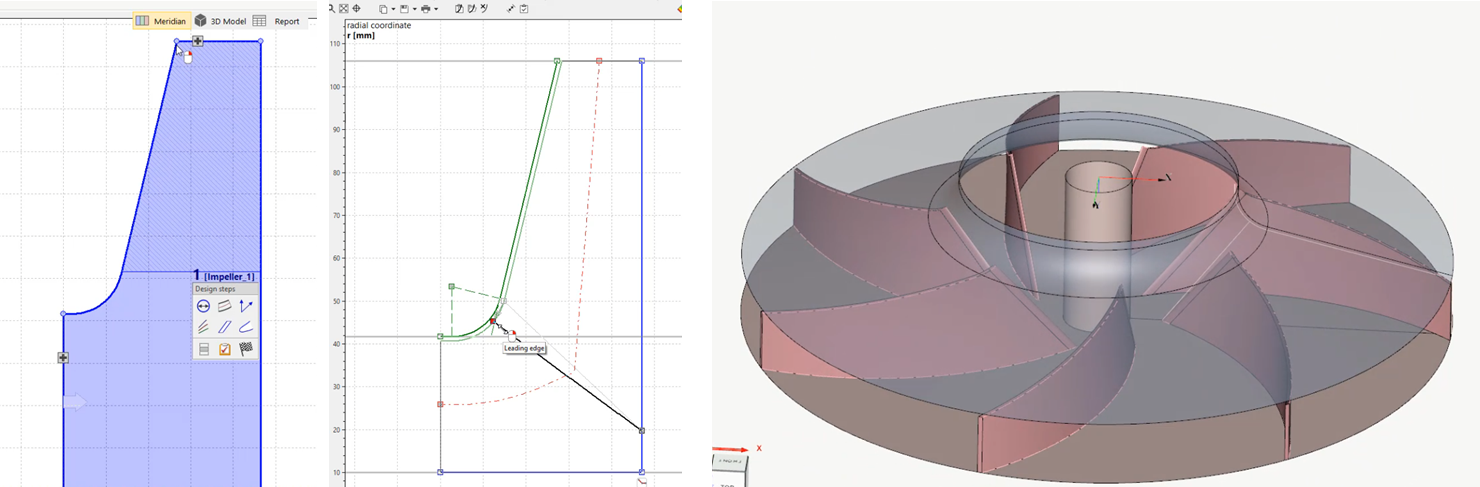Expand the save dropdown arrow
This screenshot has width=1480, height=487.
[x=415, y=9]
